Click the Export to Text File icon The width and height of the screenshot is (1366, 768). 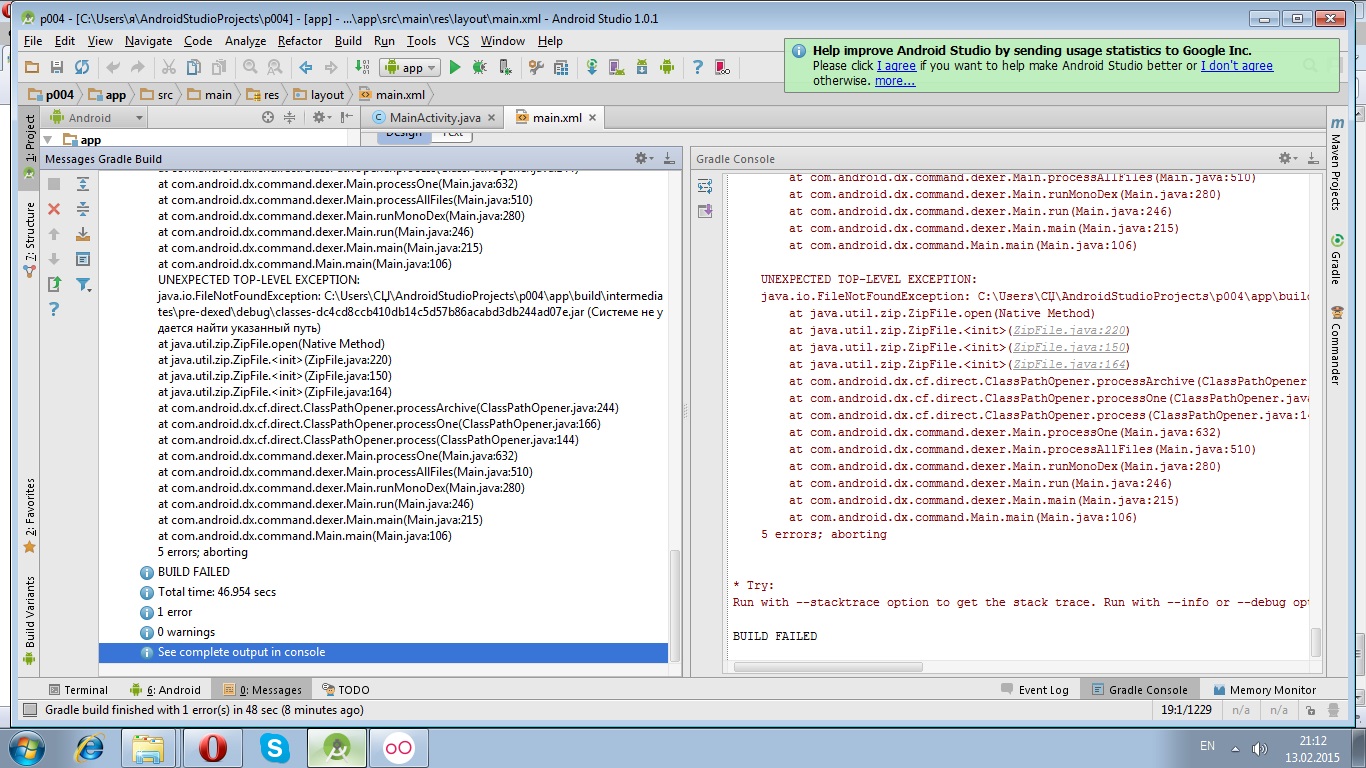tap(54, 284)
